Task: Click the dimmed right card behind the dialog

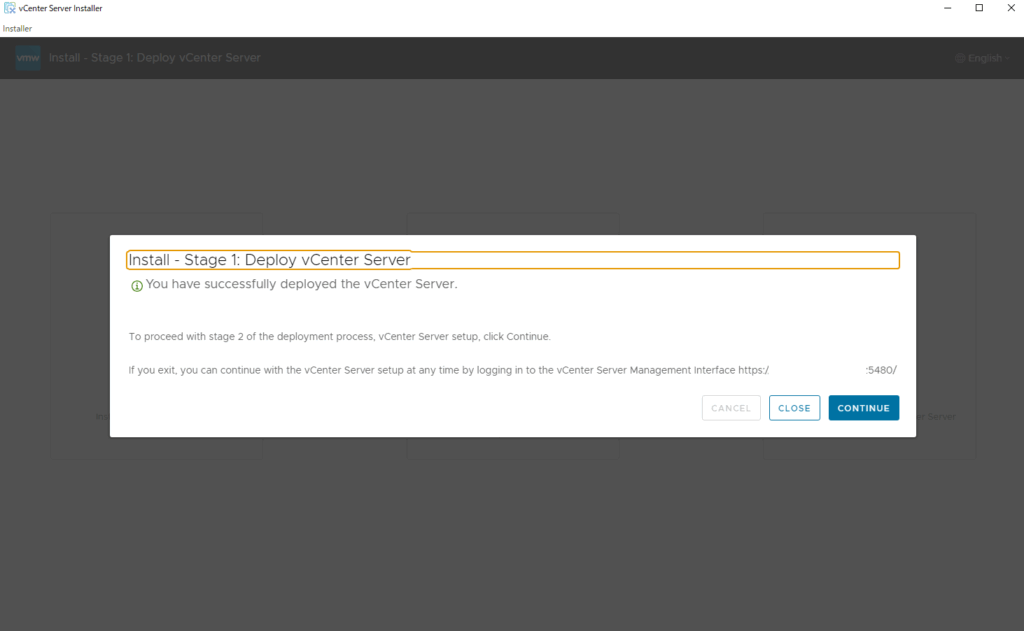Action: pyautogui.click(x=945, y=330)
